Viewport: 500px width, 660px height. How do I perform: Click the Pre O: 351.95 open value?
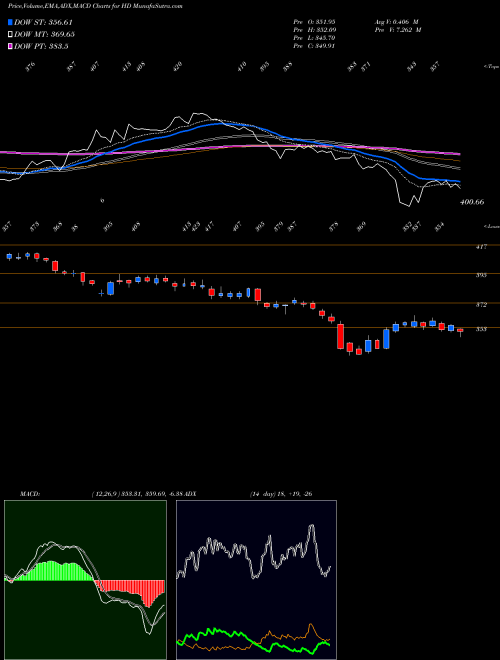[314, 21]
